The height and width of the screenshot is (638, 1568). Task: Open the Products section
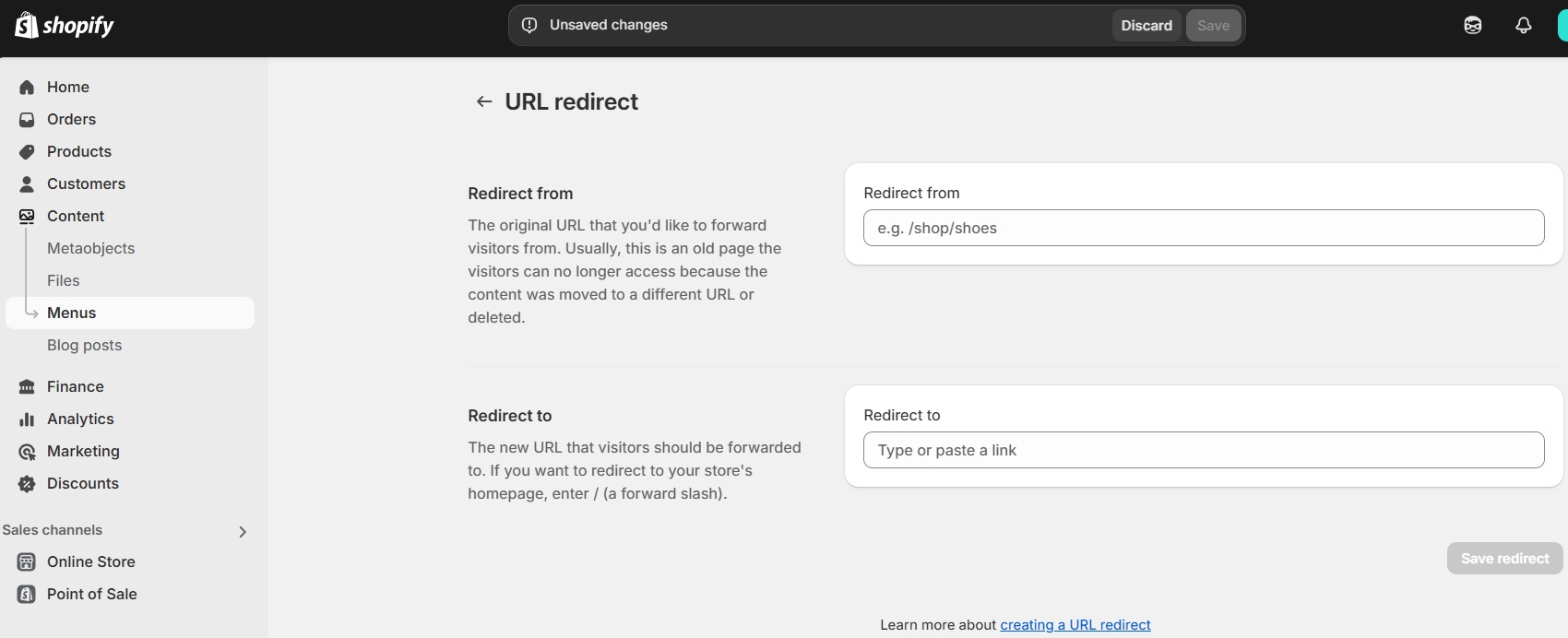coord(78,151)
